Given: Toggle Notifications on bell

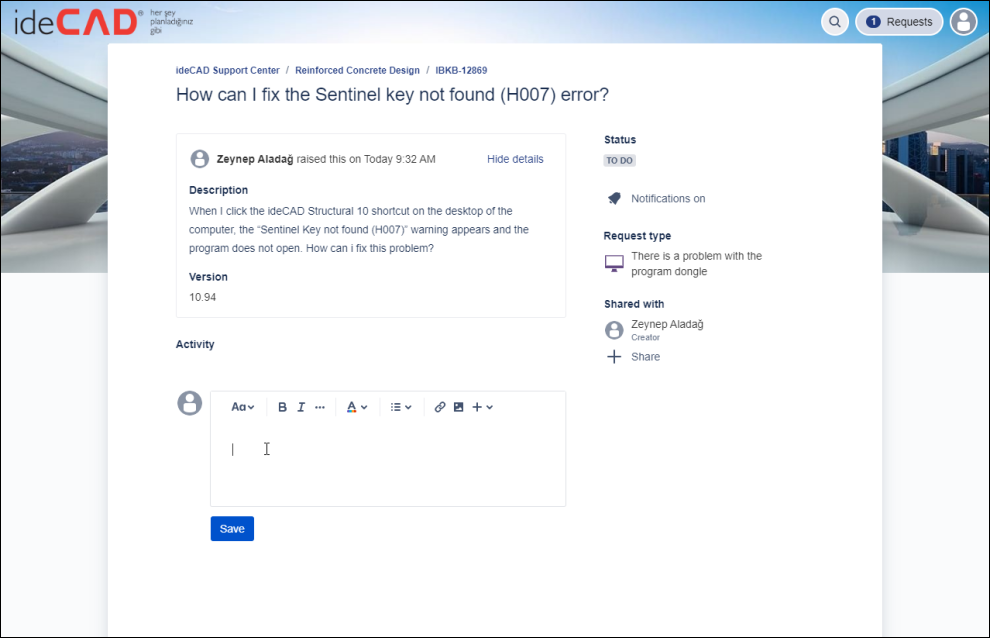Looking at the screenshot, I should [614, 198].
